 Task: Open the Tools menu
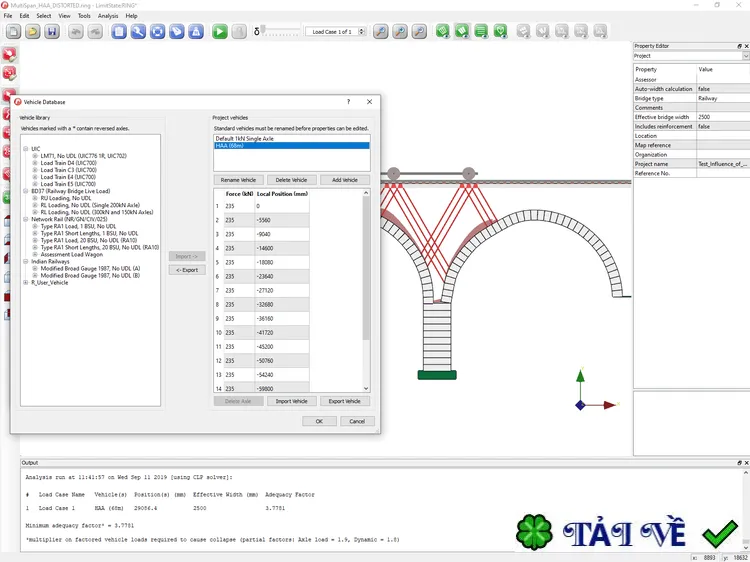click(x=84, y=16)
